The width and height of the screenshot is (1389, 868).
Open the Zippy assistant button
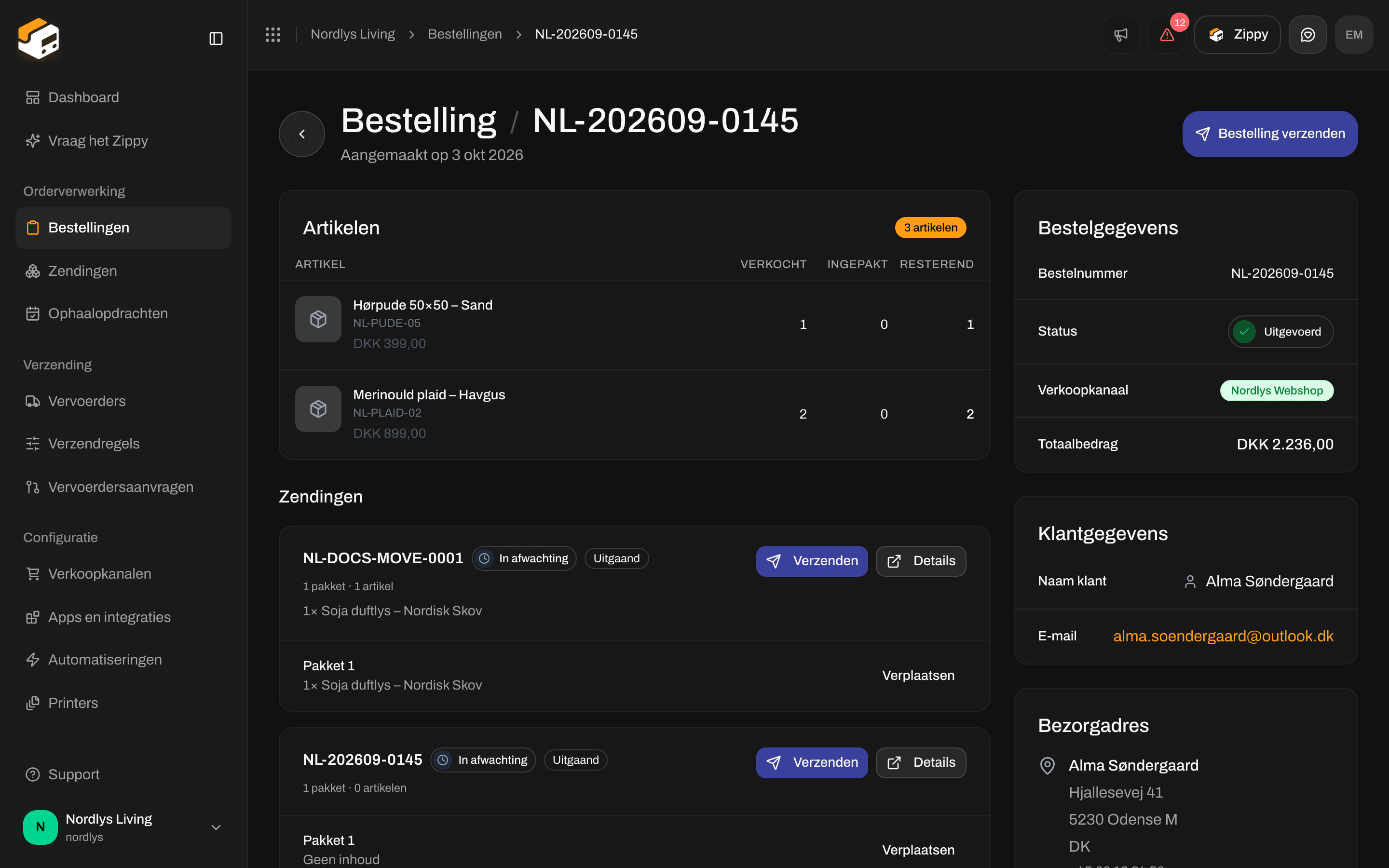[1237, 34]
